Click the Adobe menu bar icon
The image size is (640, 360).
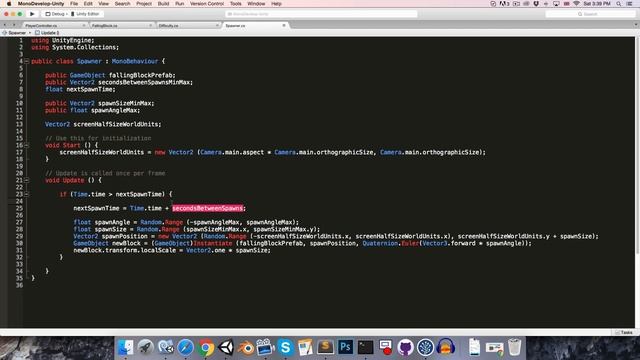505,4
